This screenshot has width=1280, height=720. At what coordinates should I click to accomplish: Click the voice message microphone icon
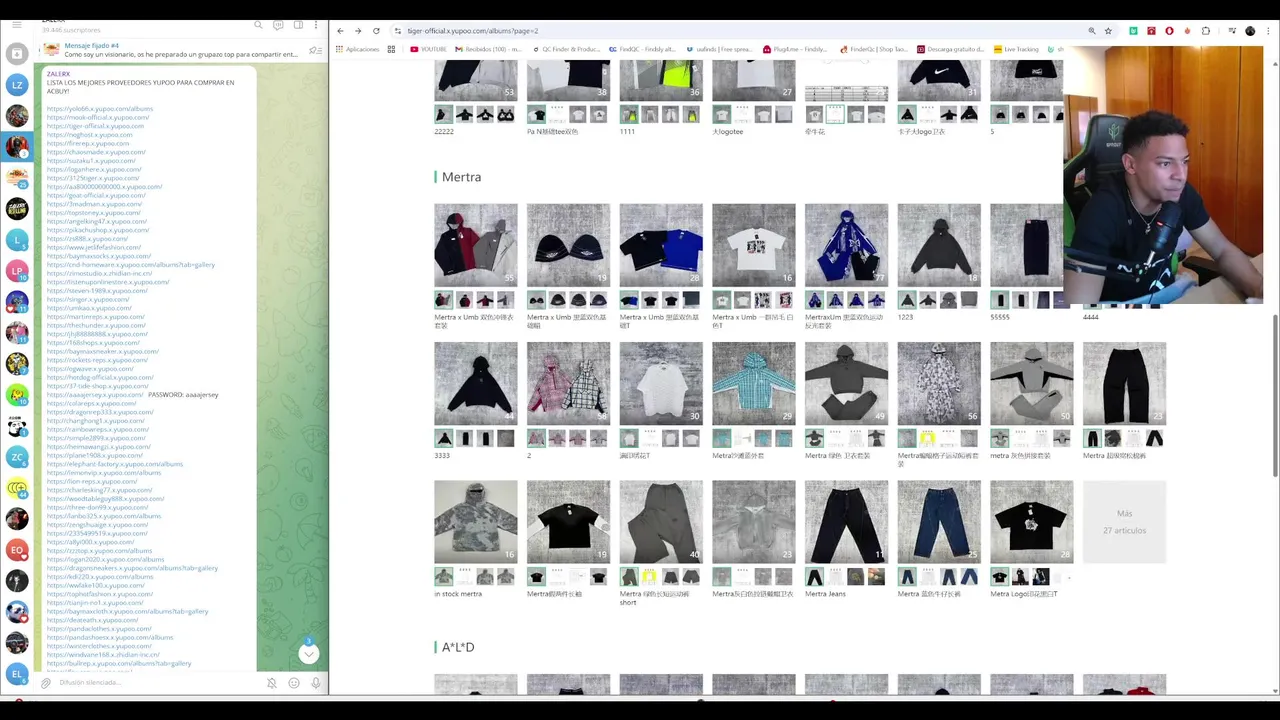[x=316, y=683]
